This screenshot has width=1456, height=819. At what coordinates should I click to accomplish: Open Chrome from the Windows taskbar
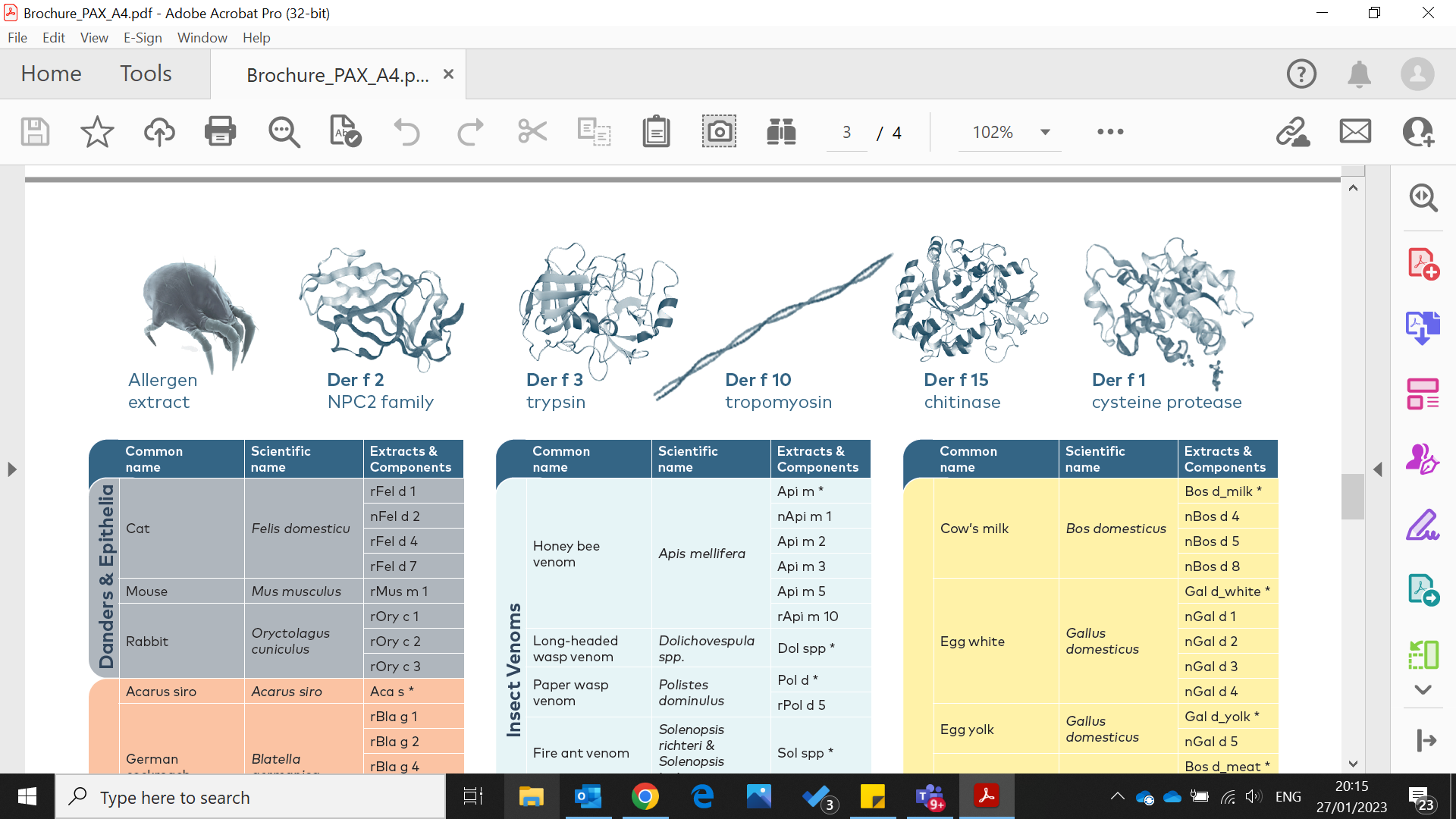(645, 797)
